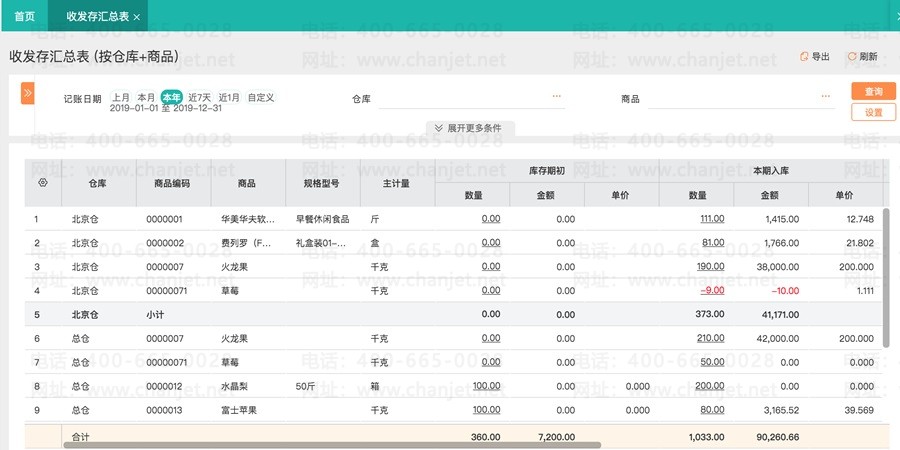Click the 富士苹果 product cell
This screenshot has height=450, width=900.
pos(248,410)
